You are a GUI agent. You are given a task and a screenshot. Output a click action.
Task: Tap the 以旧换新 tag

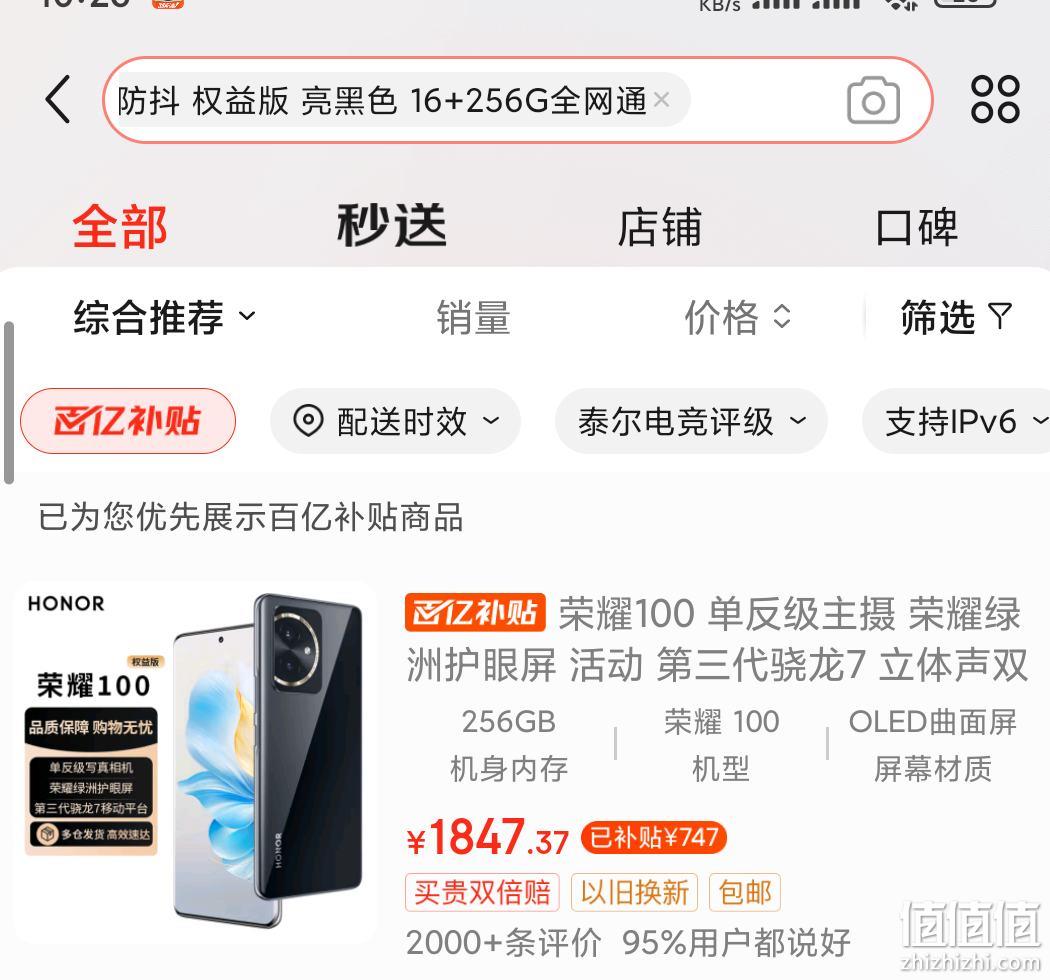[x=634, y=892]
